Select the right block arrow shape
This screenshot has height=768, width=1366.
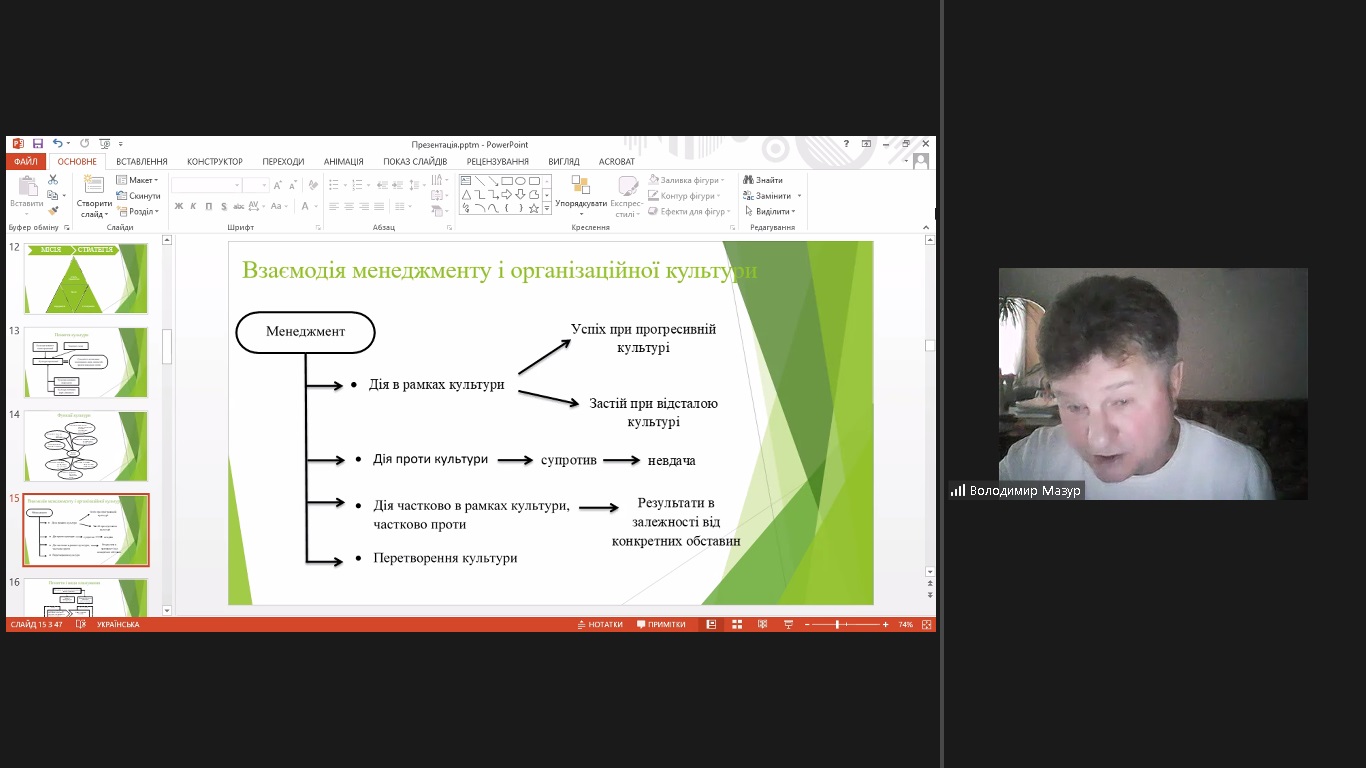point(507,194)
